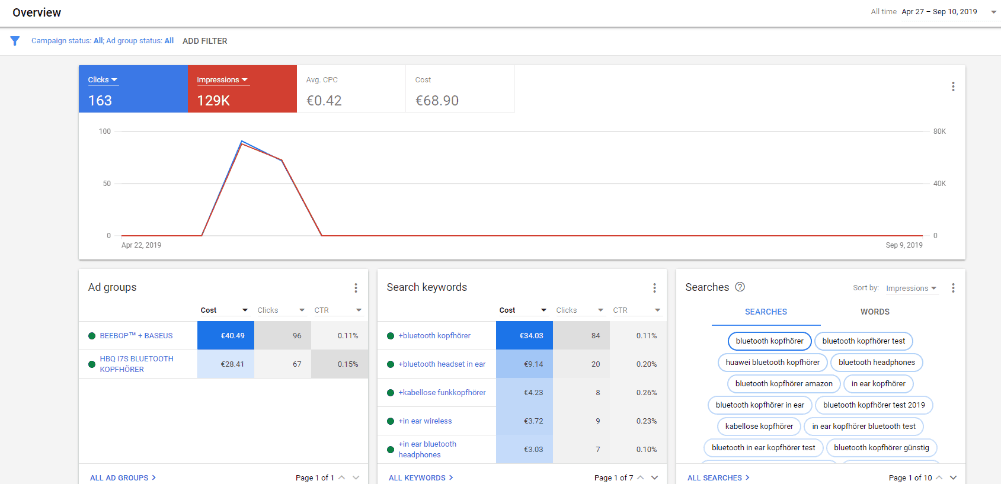
Task: Open CTR column dropdown in Ad groups
Action: (x=359, y=310)
